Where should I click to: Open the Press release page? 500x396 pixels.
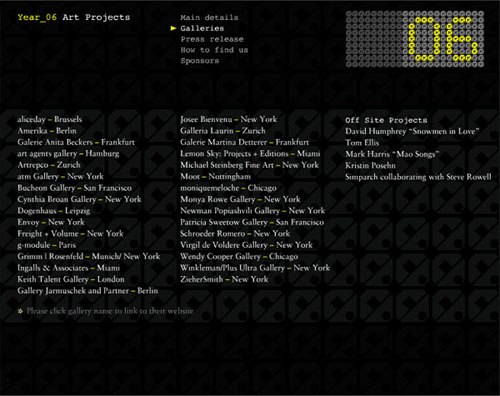[x=212, y=39]
